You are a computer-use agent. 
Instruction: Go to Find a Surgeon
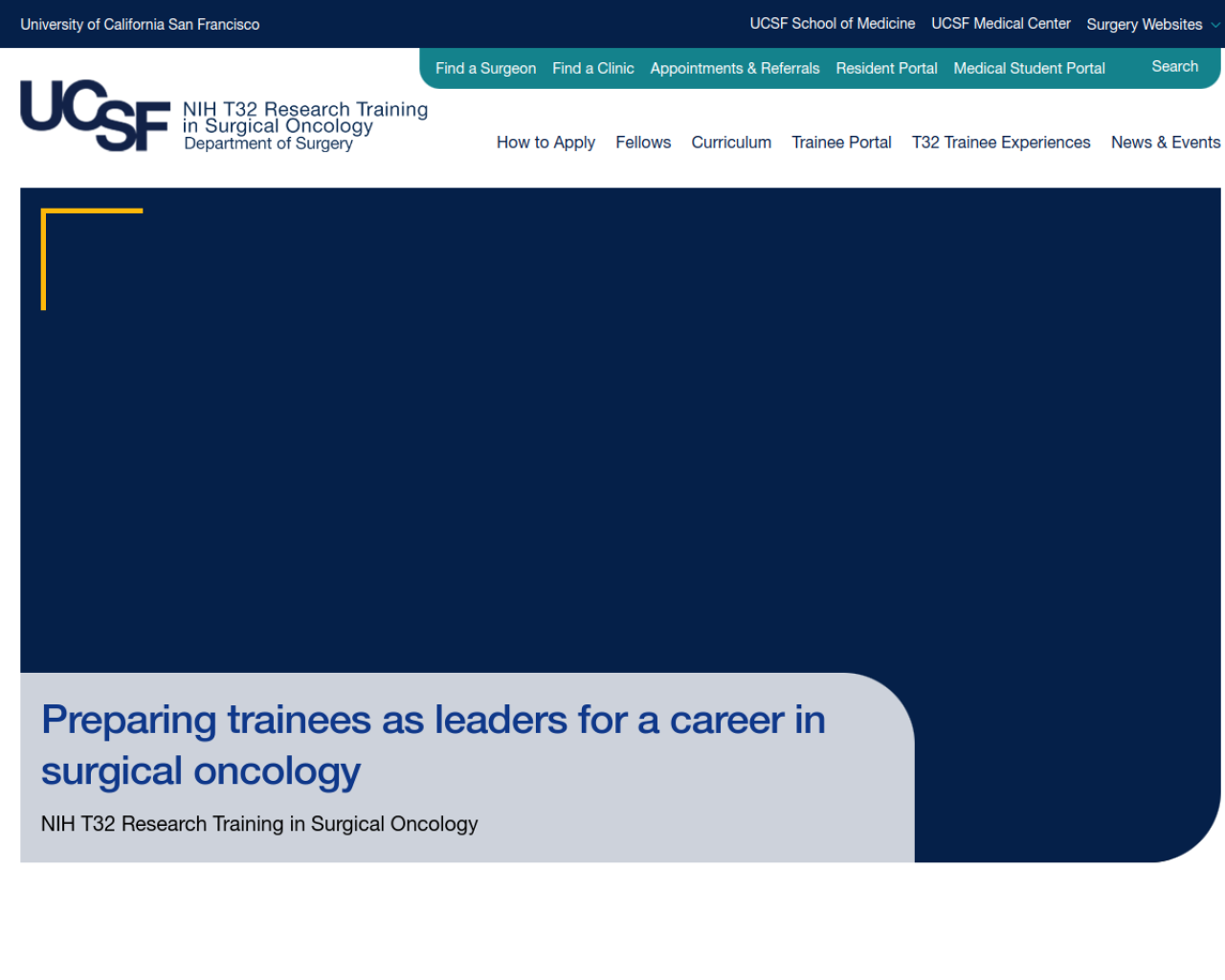pyautogui.click(x=485, y=68)
